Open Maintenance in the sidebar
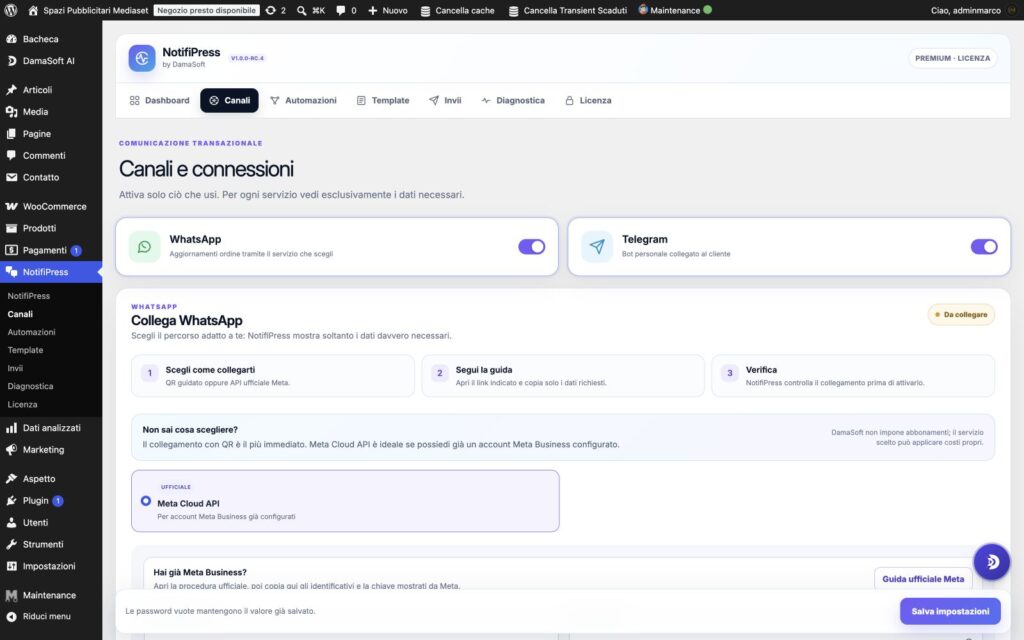 click(x=51, y=595)
